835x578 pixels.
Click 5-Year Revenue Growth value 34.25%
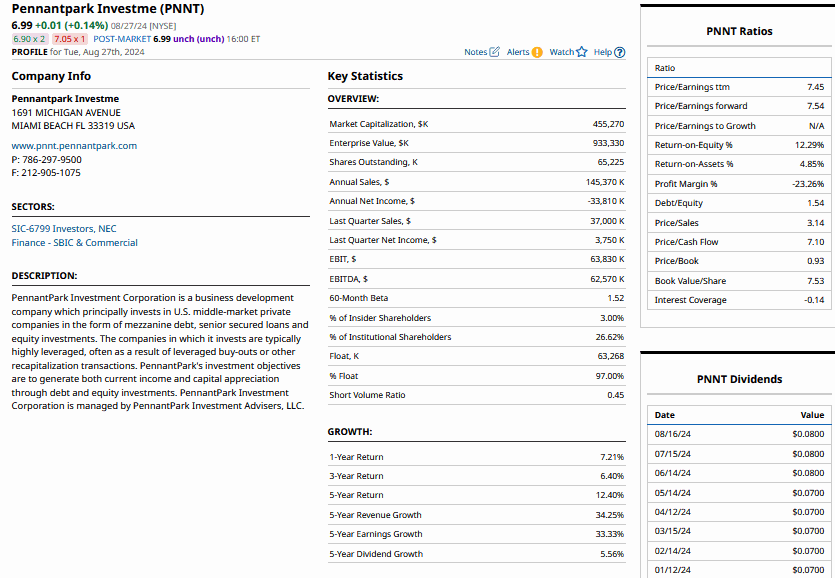[x=610, y=515]
